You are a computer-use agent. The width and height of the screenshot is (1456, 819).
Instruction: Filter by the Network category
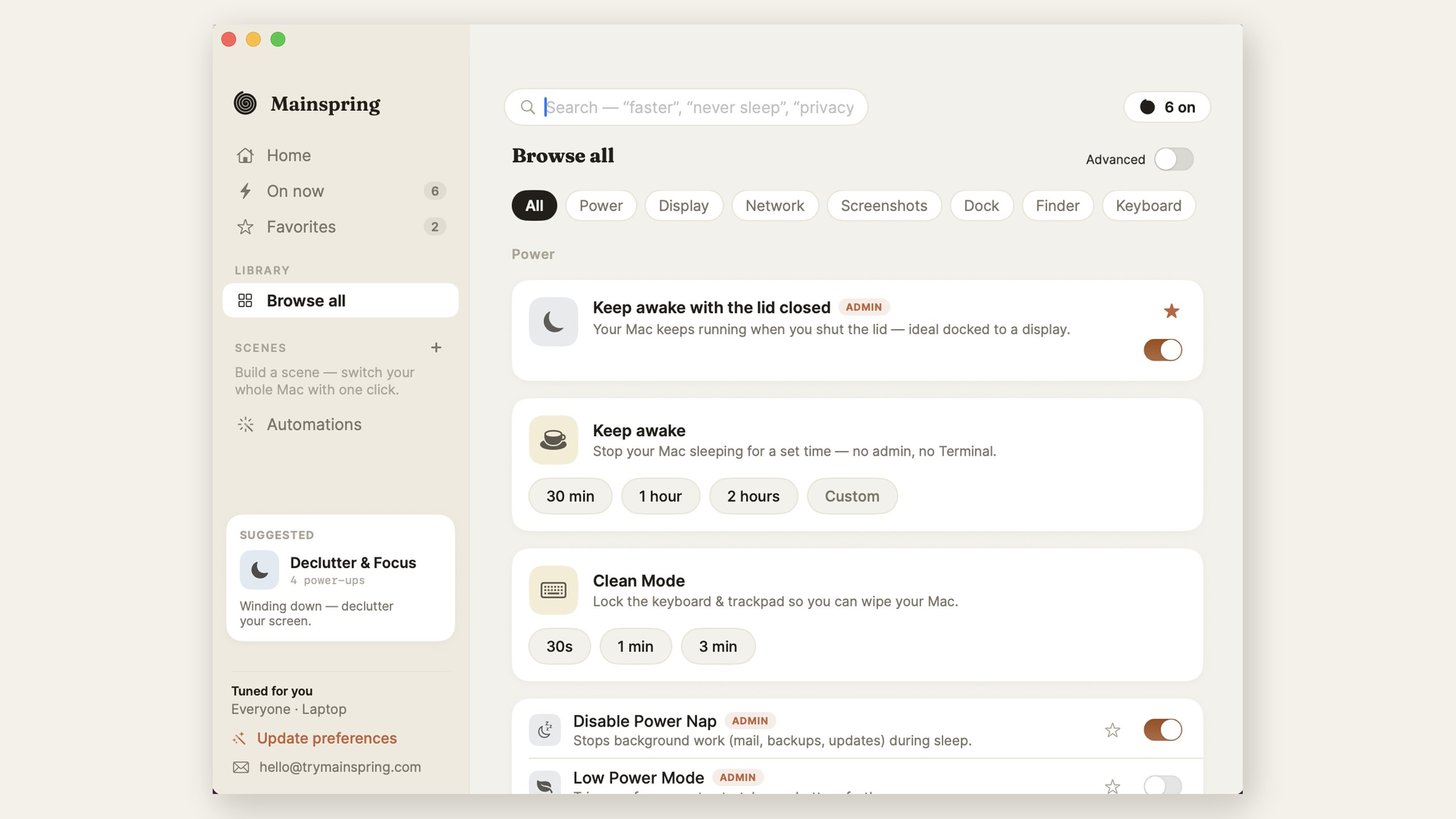[774, 206]
